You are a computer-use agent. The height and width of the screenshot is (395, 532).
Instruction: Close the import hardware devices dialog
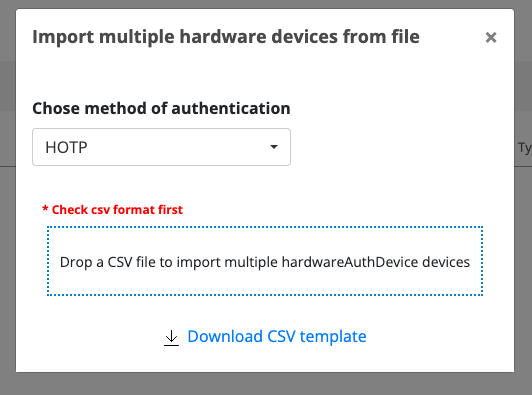tap(491, 37)
